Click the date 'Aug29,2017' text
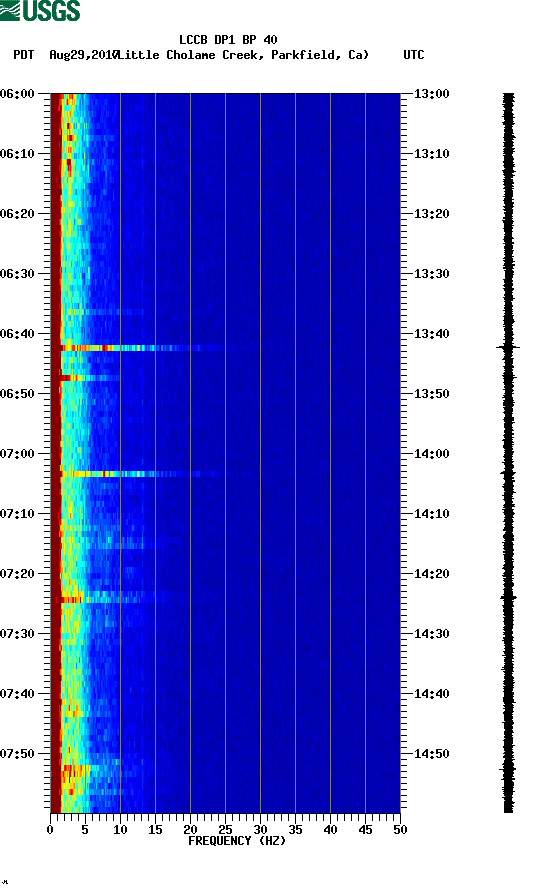The width and height of the screenshot is (552, 893). coord(83,55)
